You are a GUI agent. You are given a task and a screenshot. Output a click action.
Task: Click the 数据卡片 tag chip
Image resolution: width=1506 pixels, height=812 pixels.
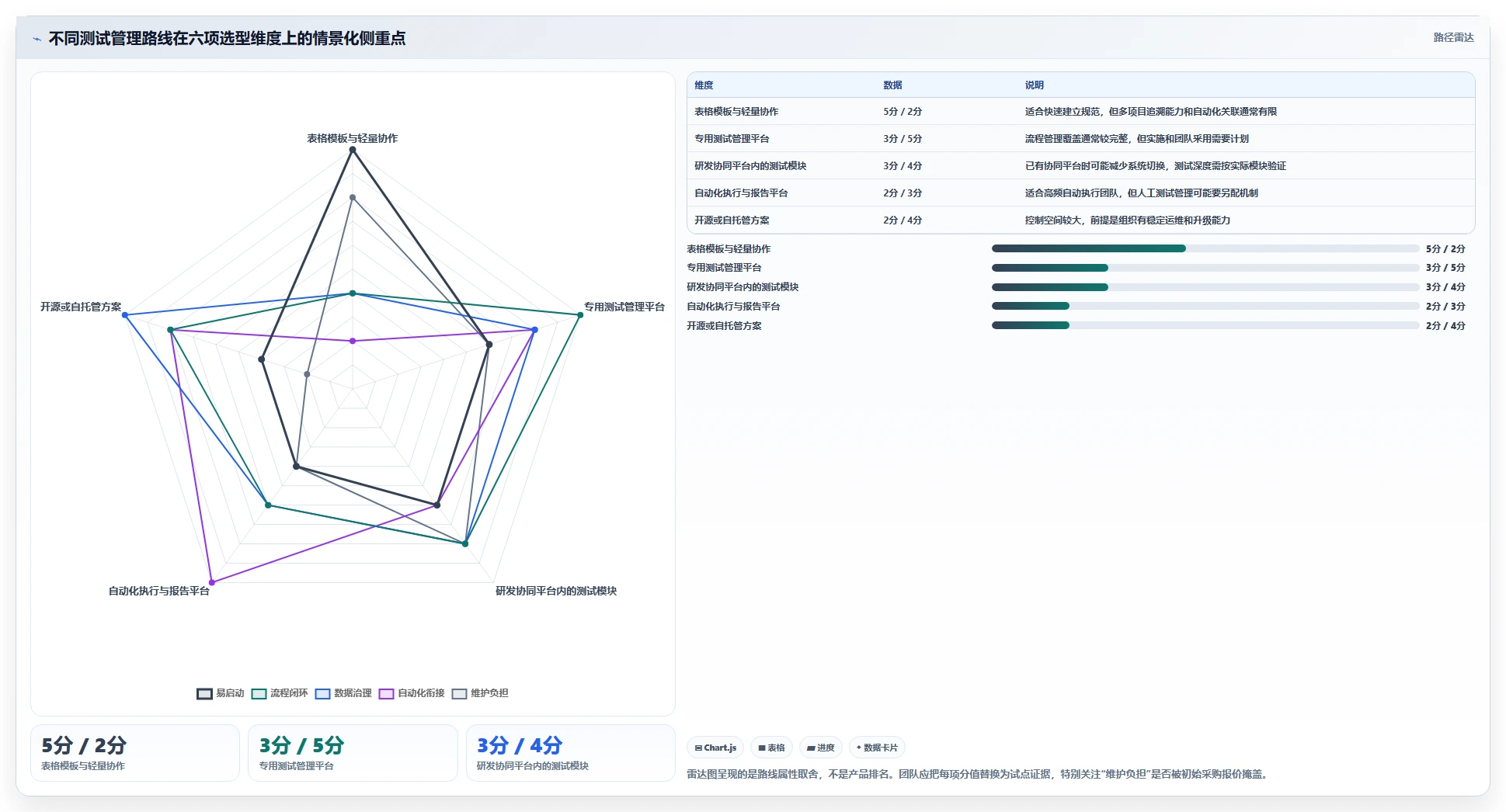tap(877, 748)
